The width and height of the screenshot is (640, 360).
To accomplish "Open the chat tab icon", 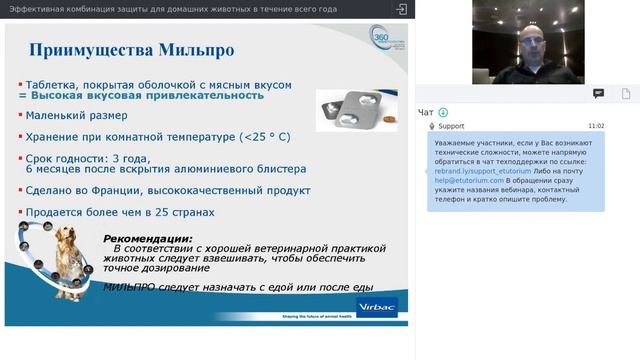I will point(598,94).
